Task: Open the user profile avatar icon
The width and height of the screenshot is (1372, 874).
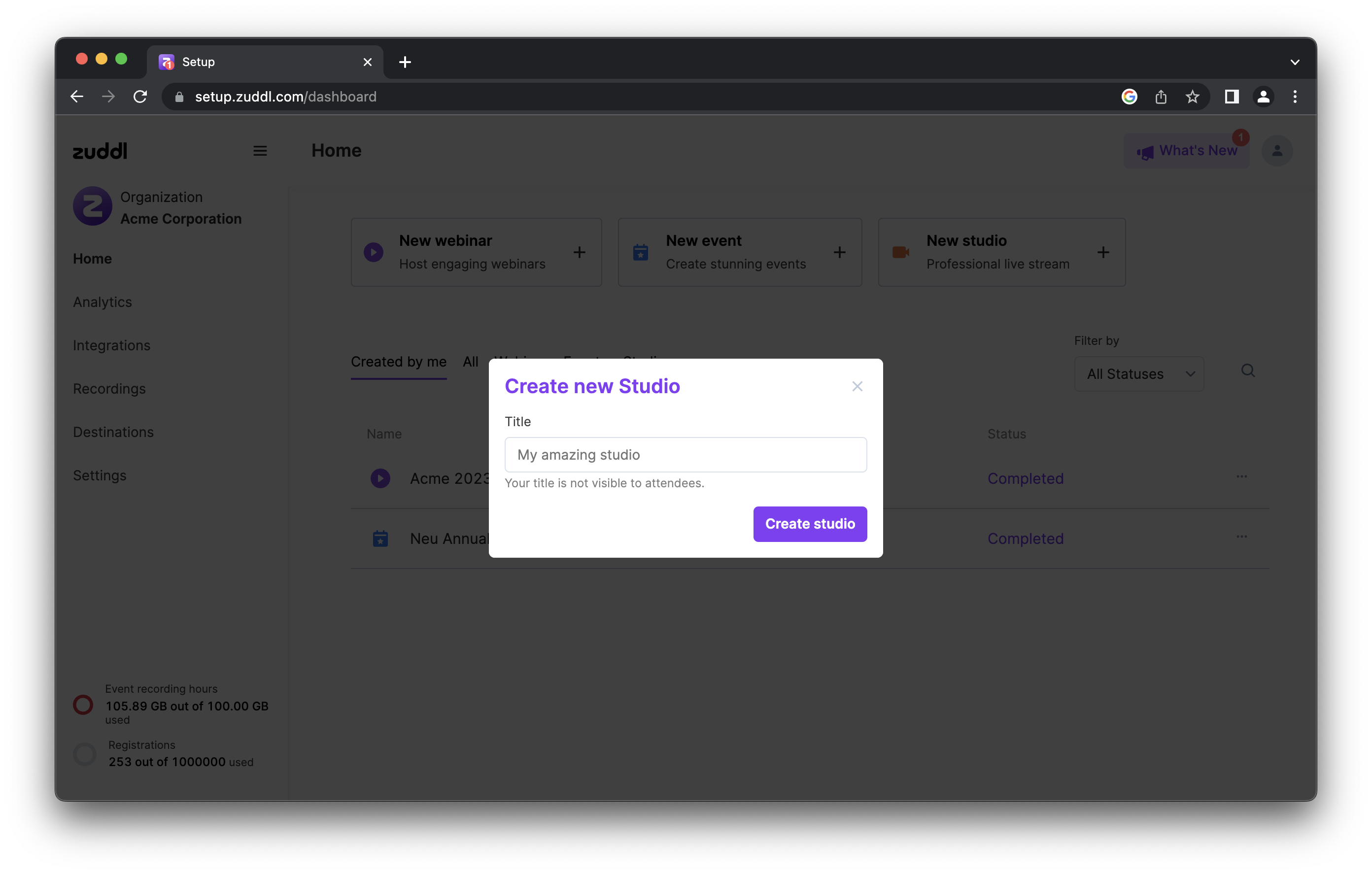Action: (x=1277, y=151)
